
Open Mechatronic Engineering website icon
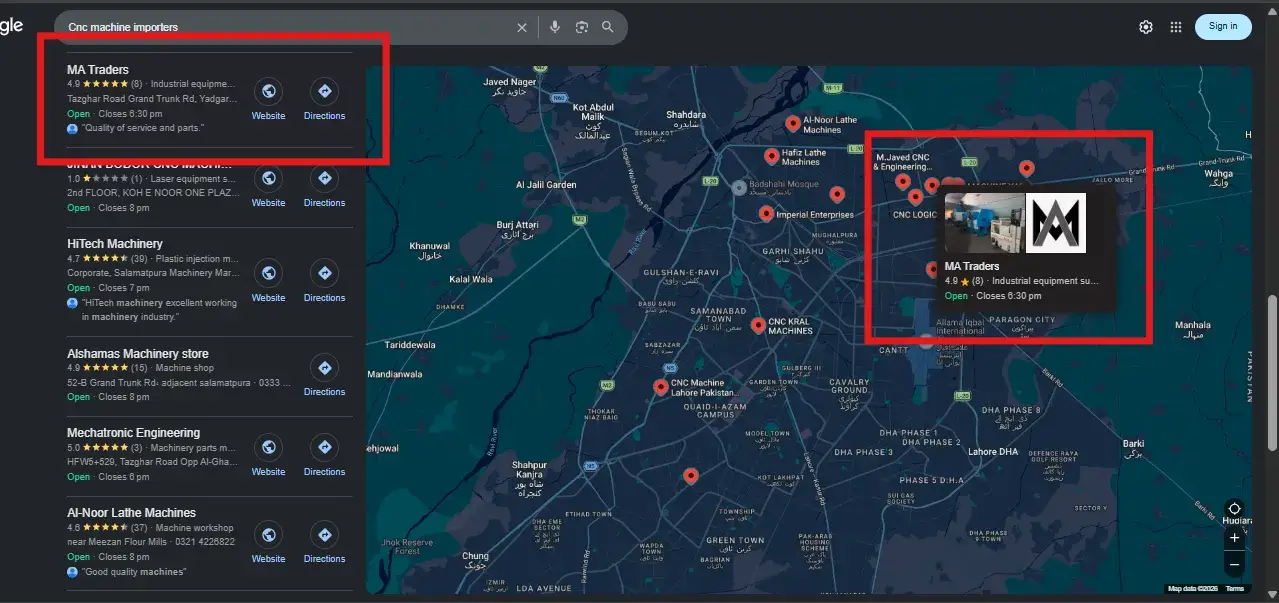[x=268, y=447]
